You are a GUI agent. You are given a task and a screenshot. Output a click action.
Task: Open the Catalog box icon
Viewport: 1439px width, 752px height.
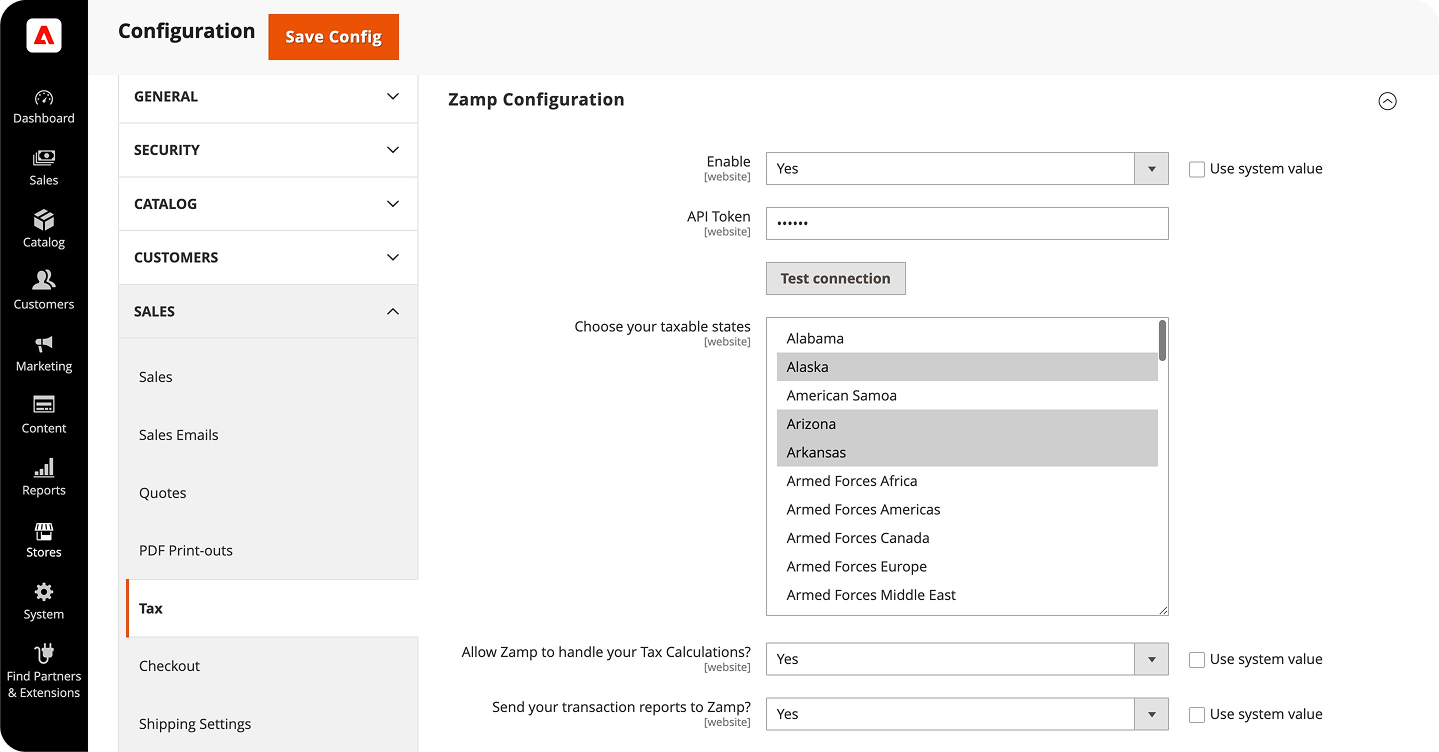pyautogui.click(x=44, y=220)
